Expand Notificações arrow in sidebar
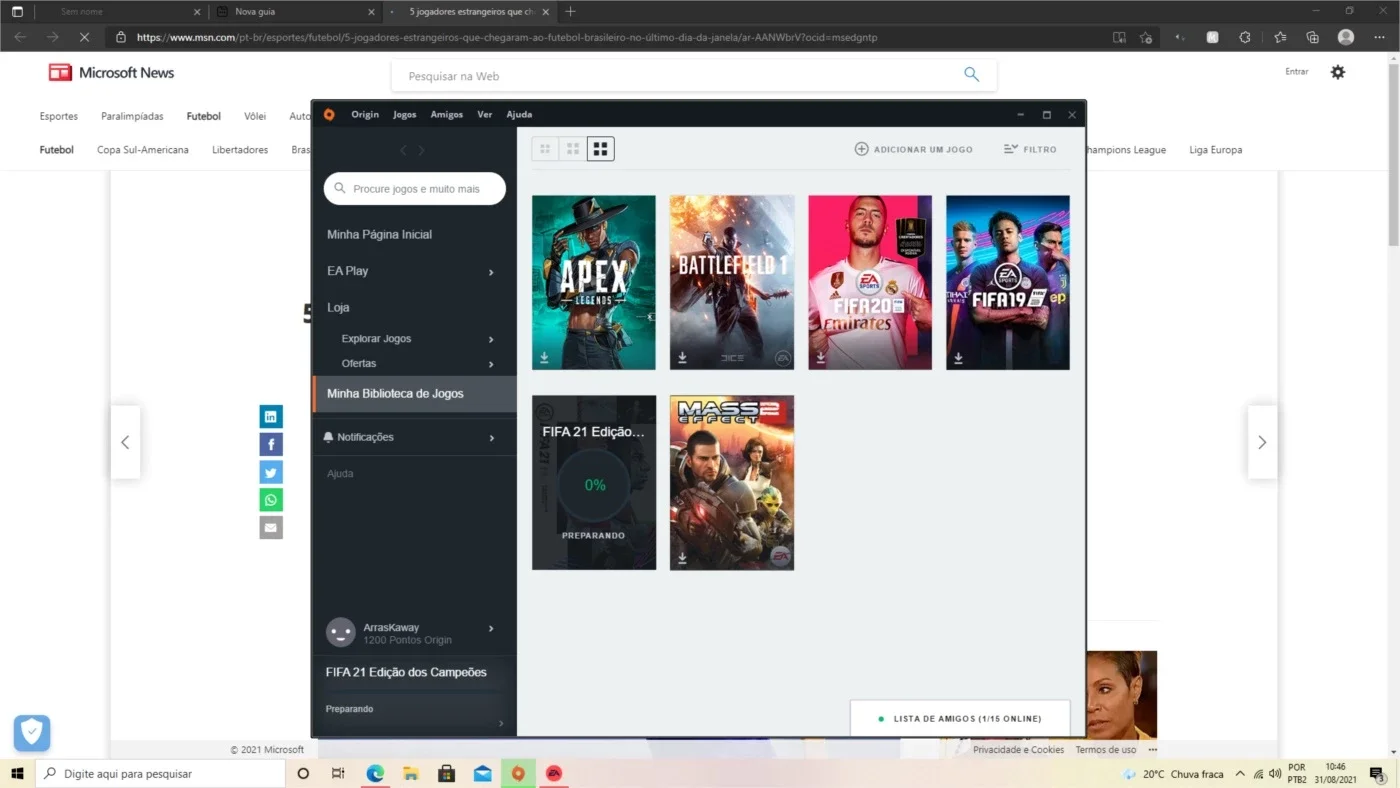 click(491, 438)
